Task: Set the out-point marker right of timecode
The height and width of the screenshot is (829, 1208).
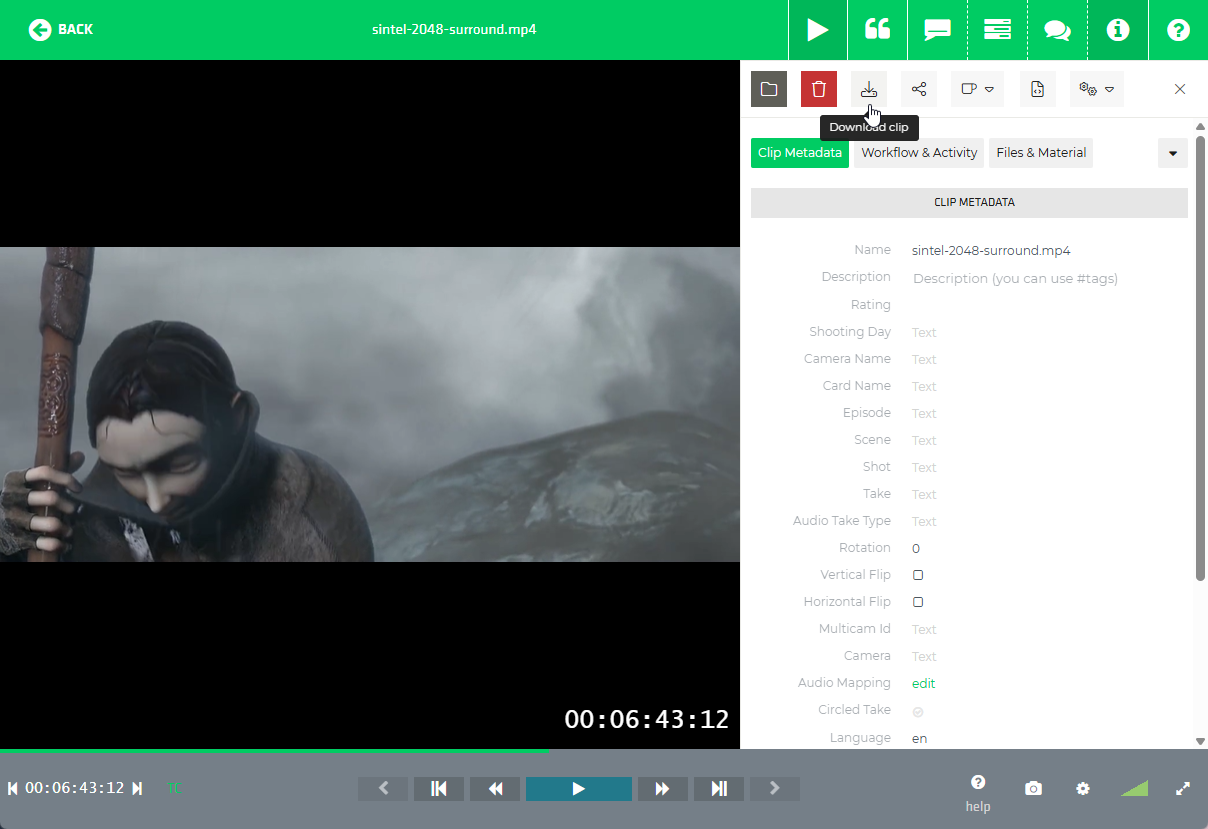Action: click(x=137, y=788)
